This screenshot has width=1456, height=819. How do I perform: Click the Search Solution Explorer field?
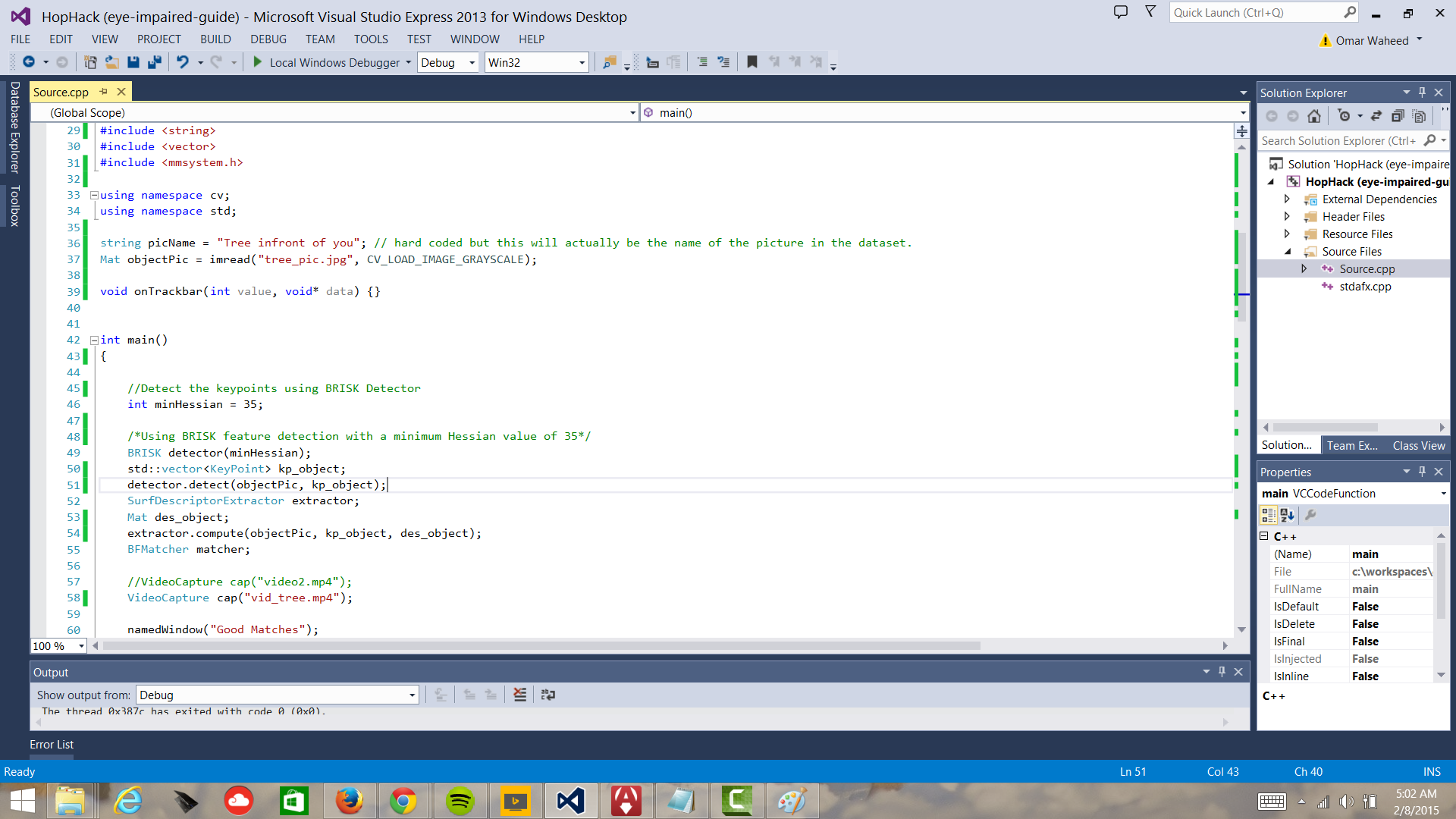point(1338,141)
